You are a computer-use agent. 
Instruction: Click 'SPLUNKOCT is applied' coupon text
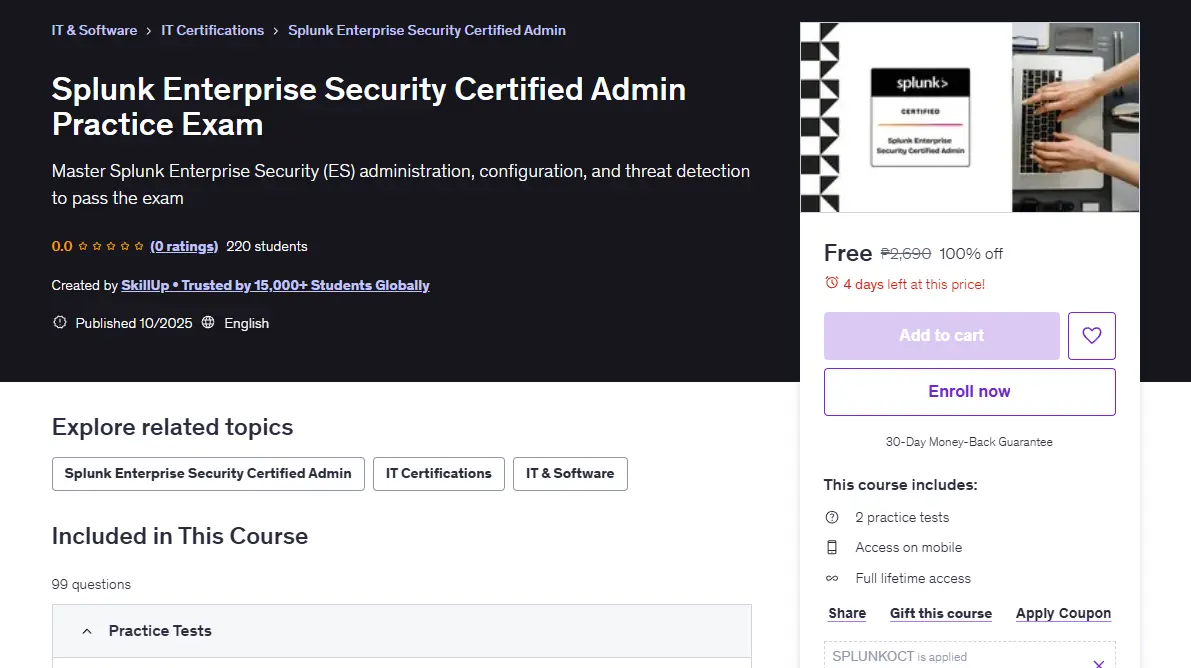point(899,656)
